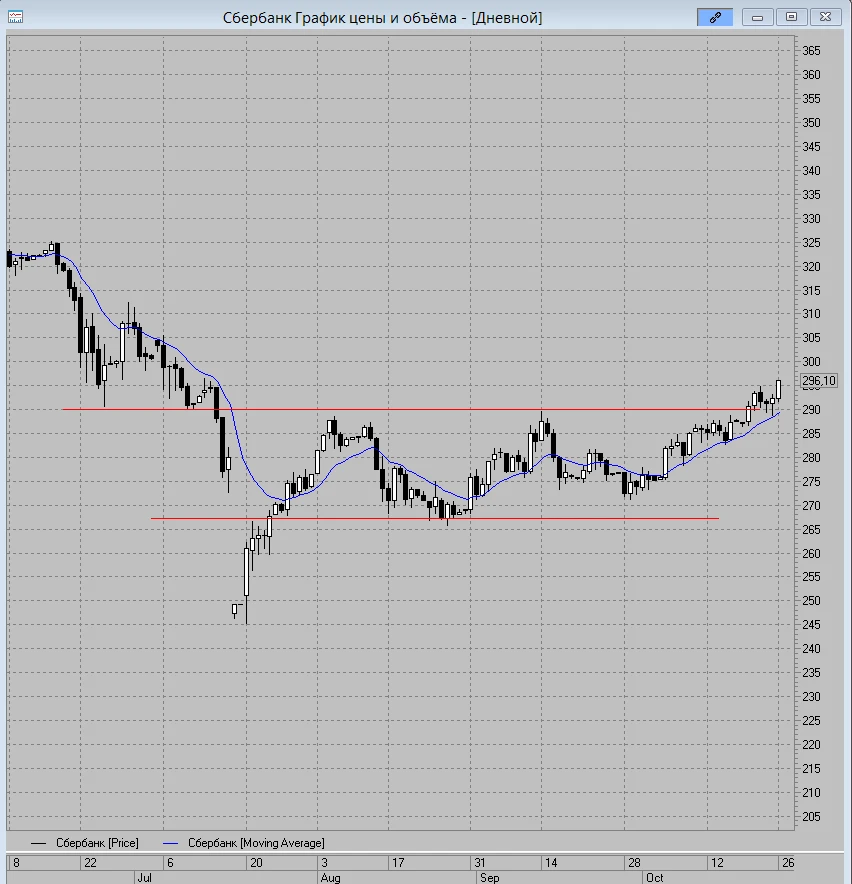This screenshot has width=852, height=884.
Task: Click the window title Сбербанк График цены и объёма
Action: (x=382, y=18)
